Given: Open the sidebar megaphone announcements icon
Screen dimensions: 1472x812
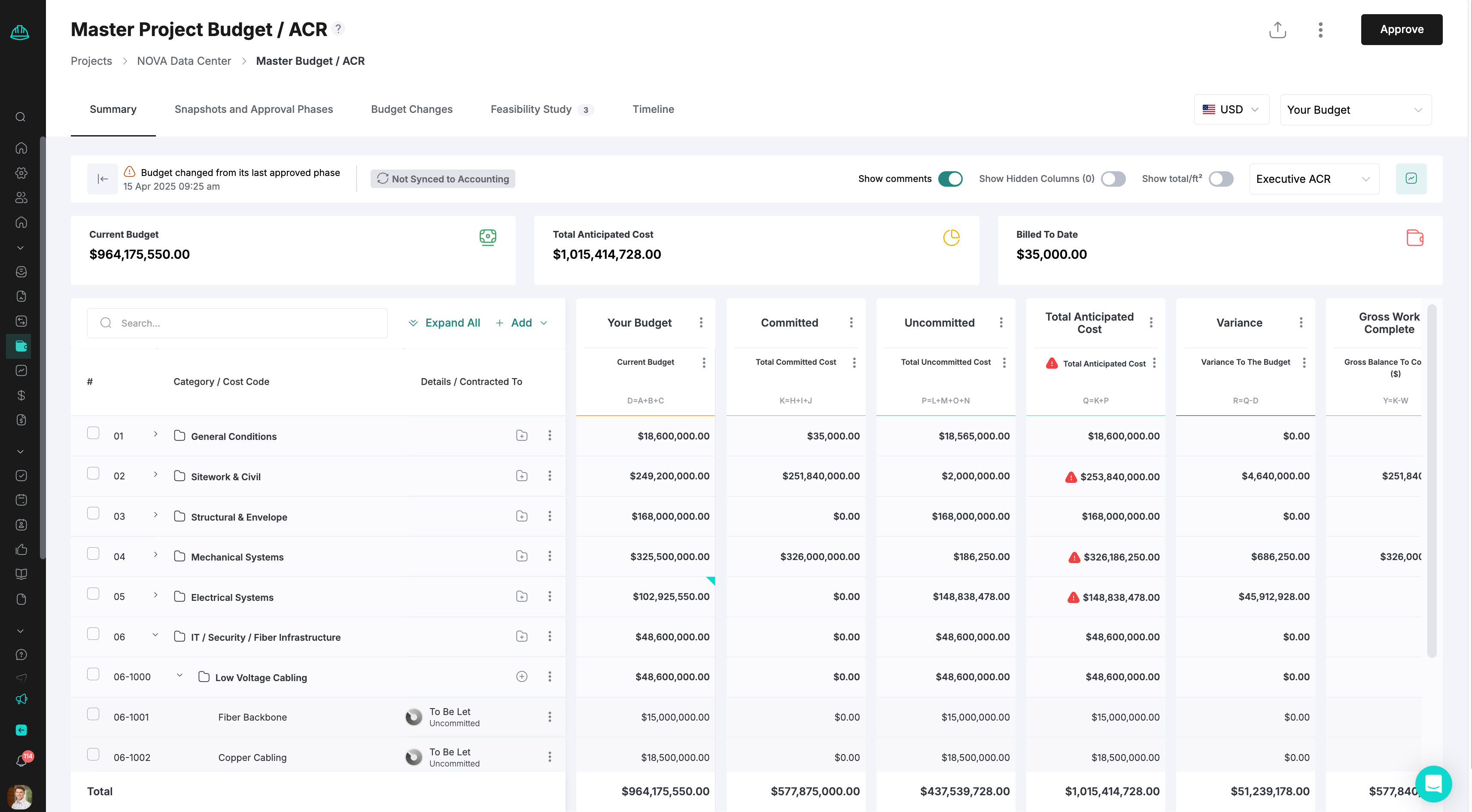Looking at the screenshot, I should tap(21, 699).
